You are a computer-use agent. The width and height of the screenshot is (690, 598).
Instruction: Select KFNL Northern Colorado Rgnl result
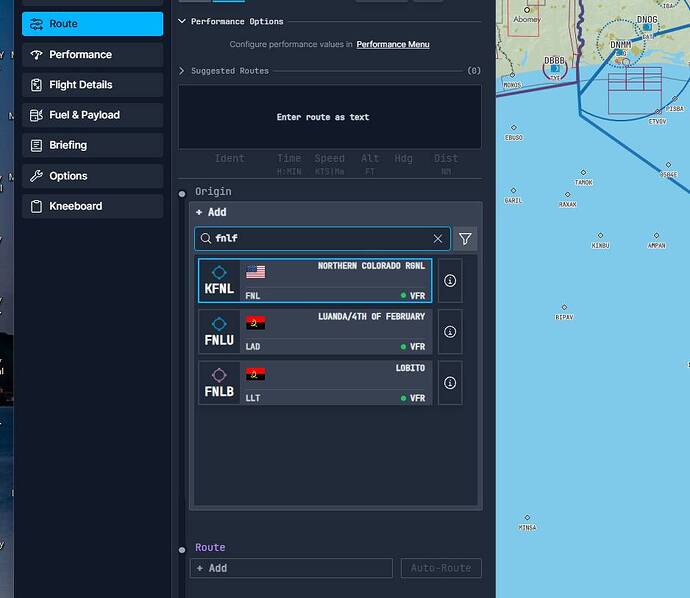point(315,281)
